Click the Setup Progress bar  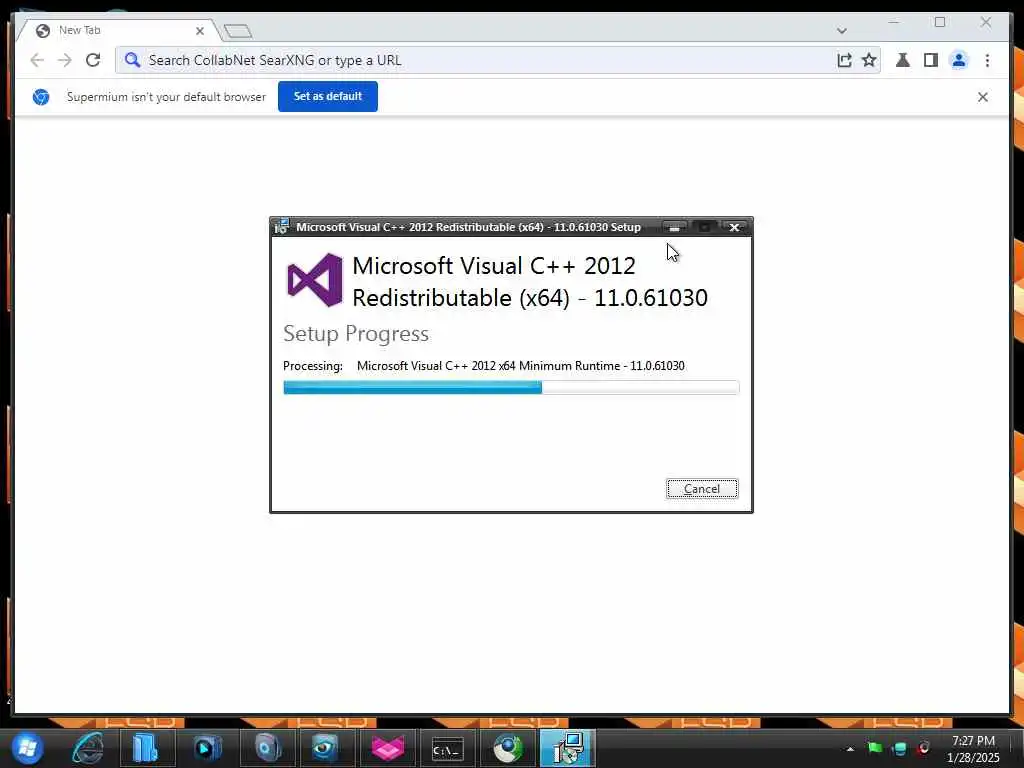(511, 387)
